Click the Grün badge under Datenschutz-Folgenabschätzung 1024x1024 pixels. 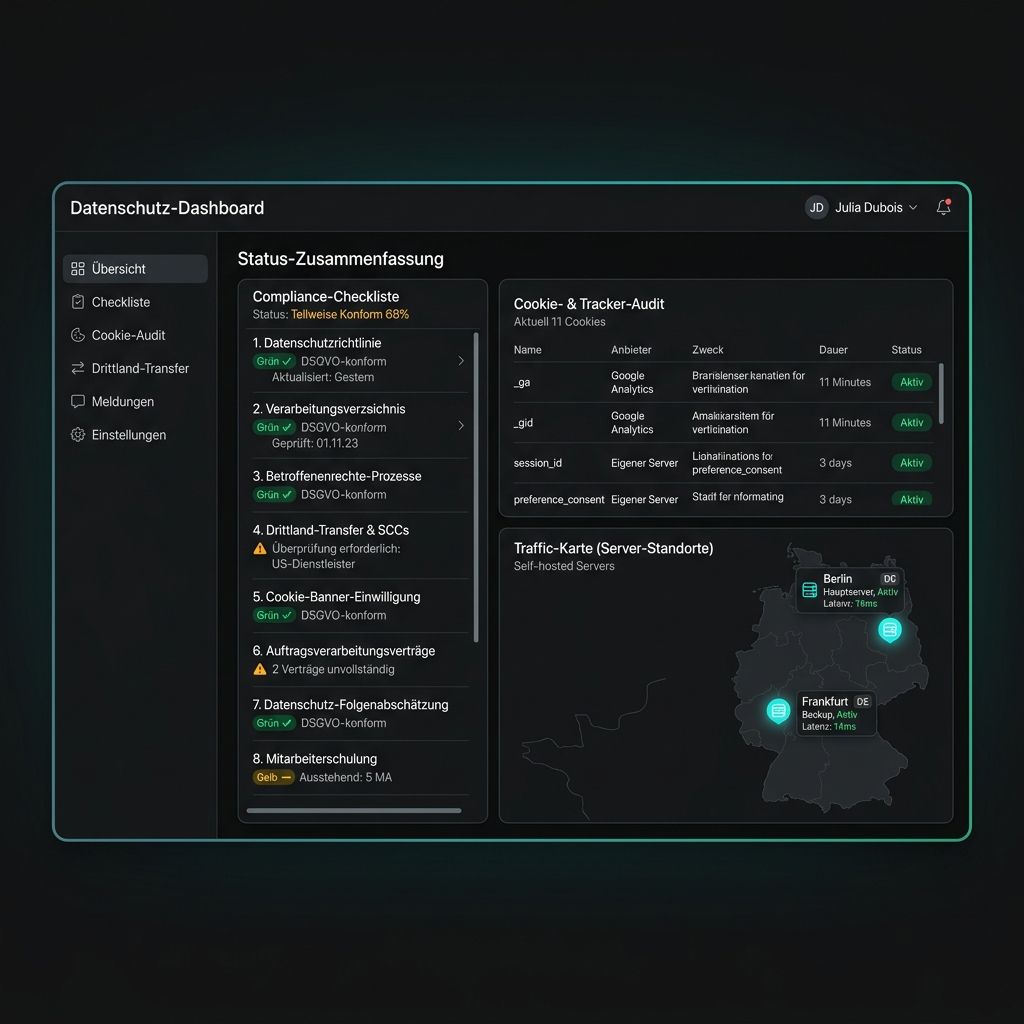coord(274,723)
